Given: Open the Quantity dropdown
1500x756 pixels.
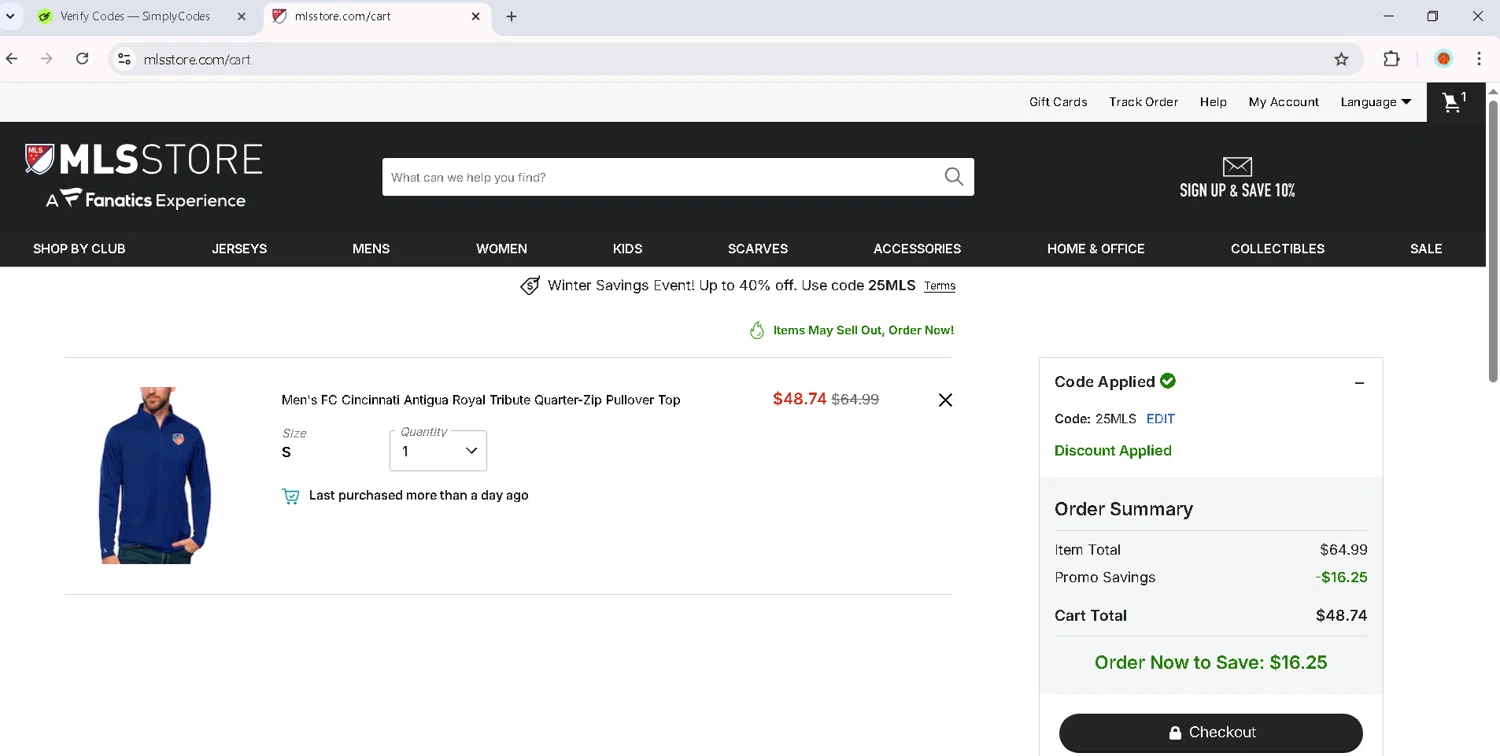Looking at the screenshot, I should (438, 451).
